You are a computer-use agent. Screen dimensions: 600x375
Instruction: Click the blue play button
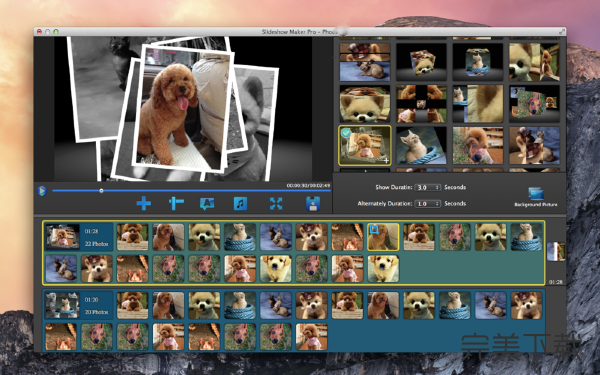[42, 191]
